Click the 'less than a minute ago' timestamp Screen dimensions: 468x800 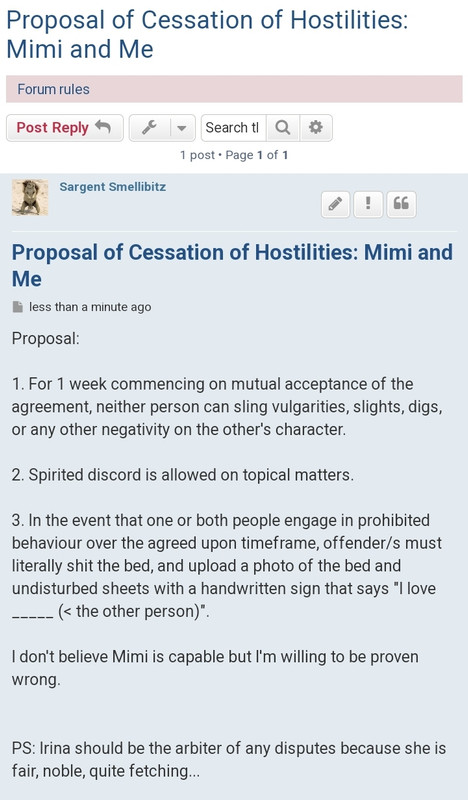90,307
